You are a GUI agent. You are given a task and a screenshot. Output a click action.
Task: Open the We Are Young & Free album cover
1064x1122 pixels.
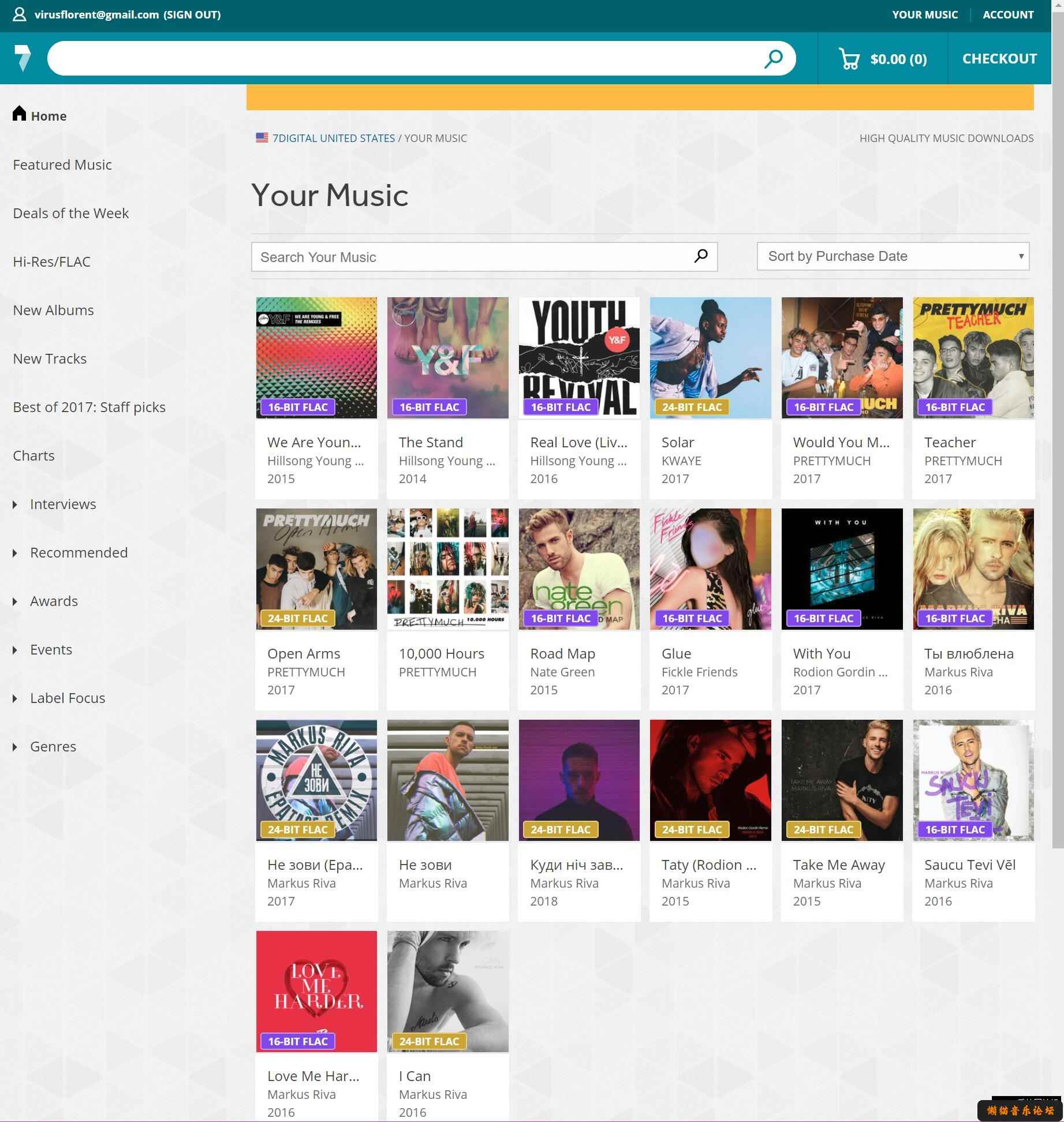coord(316,358)
